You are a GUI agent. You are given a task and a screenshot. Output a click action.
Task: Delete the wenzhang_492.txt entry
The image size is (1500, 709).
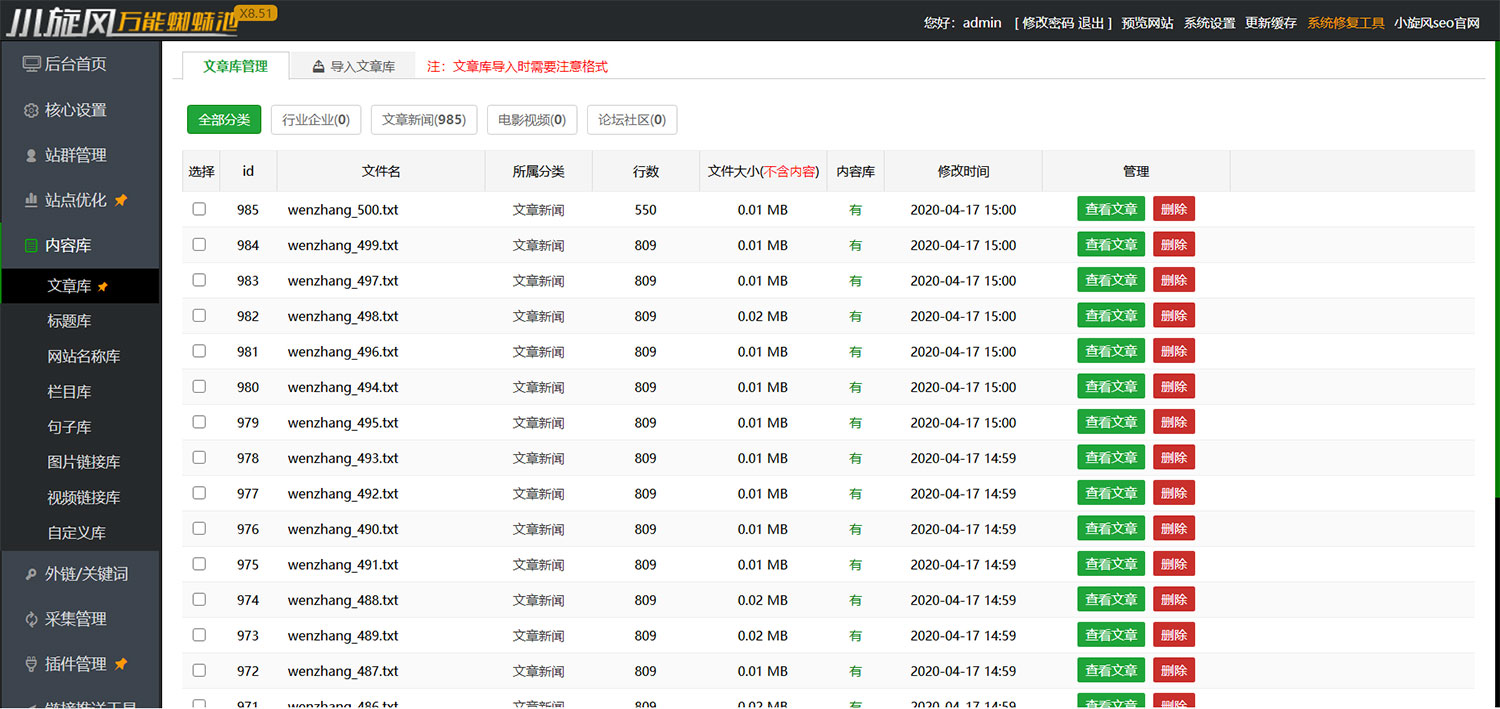tap(1174, 493)
